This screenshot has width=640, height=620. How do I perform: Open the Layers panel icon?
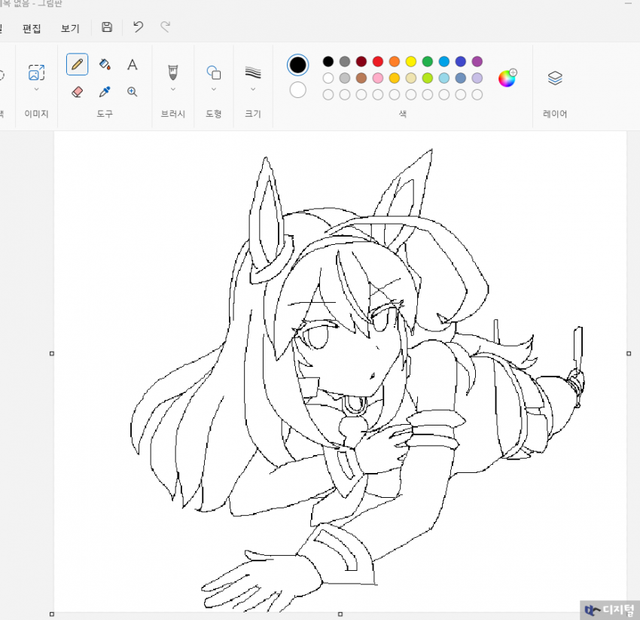click(x=555, y=78)
